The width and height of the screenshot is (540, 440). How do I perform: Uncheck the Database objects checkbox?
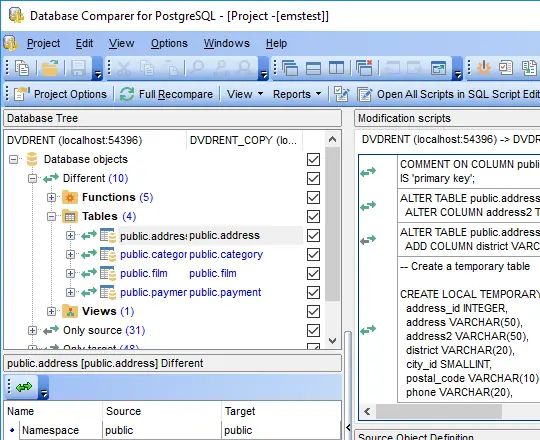(x=313, y=159)
